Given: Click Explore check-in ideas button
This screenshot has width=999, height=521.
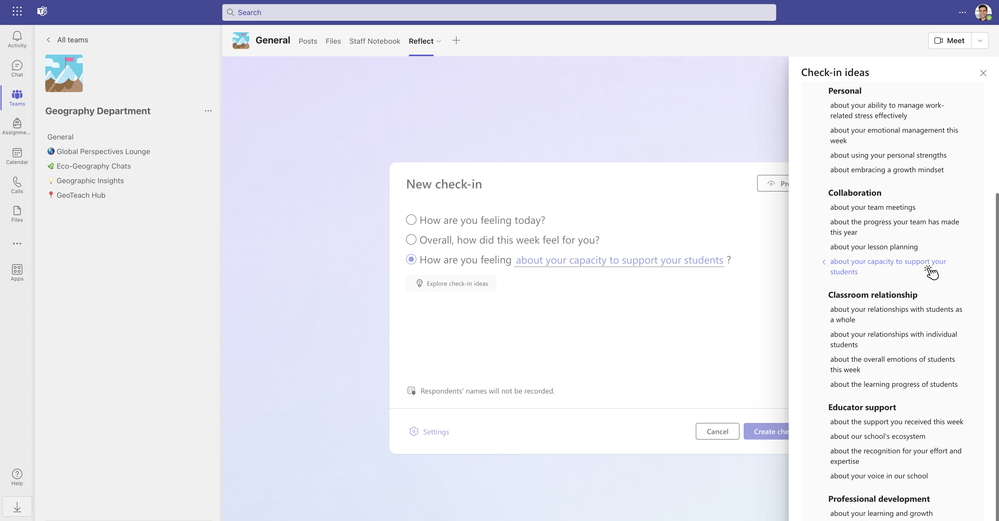Looking at the screenshot, I should [451, 283].
